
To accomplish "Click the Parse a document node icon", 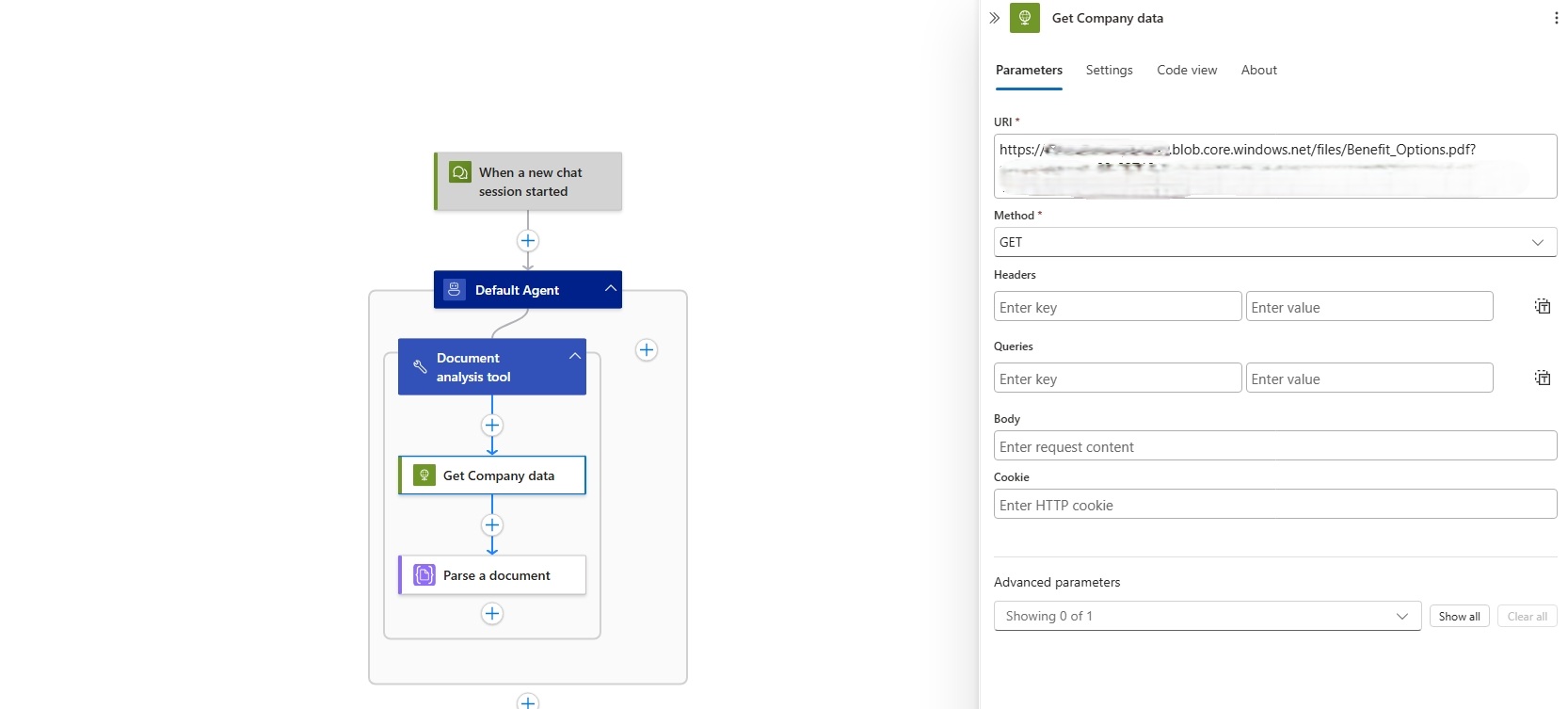I will pos(424,575).
